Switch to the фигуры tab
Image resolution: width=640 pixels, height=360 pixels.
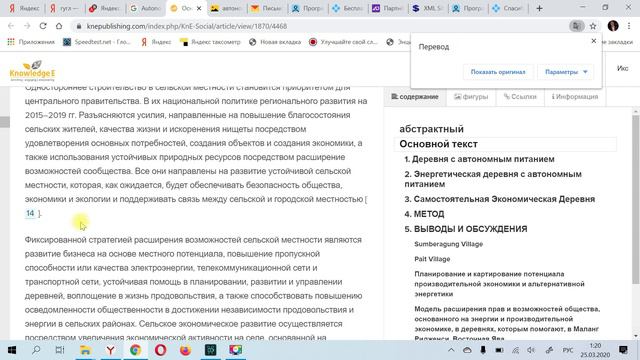(471, 97)
